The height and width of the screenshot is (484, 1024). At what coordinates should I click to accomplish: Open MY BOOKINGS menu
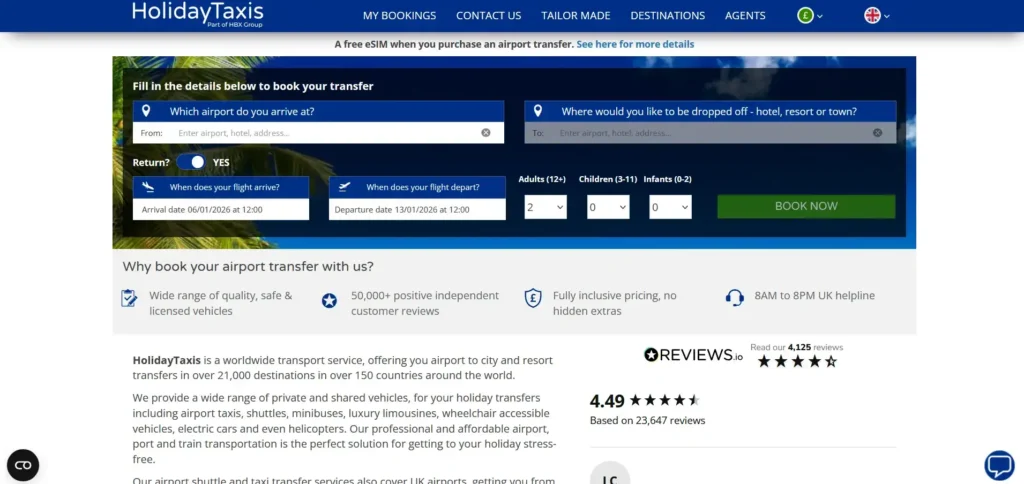coord(400,16)
